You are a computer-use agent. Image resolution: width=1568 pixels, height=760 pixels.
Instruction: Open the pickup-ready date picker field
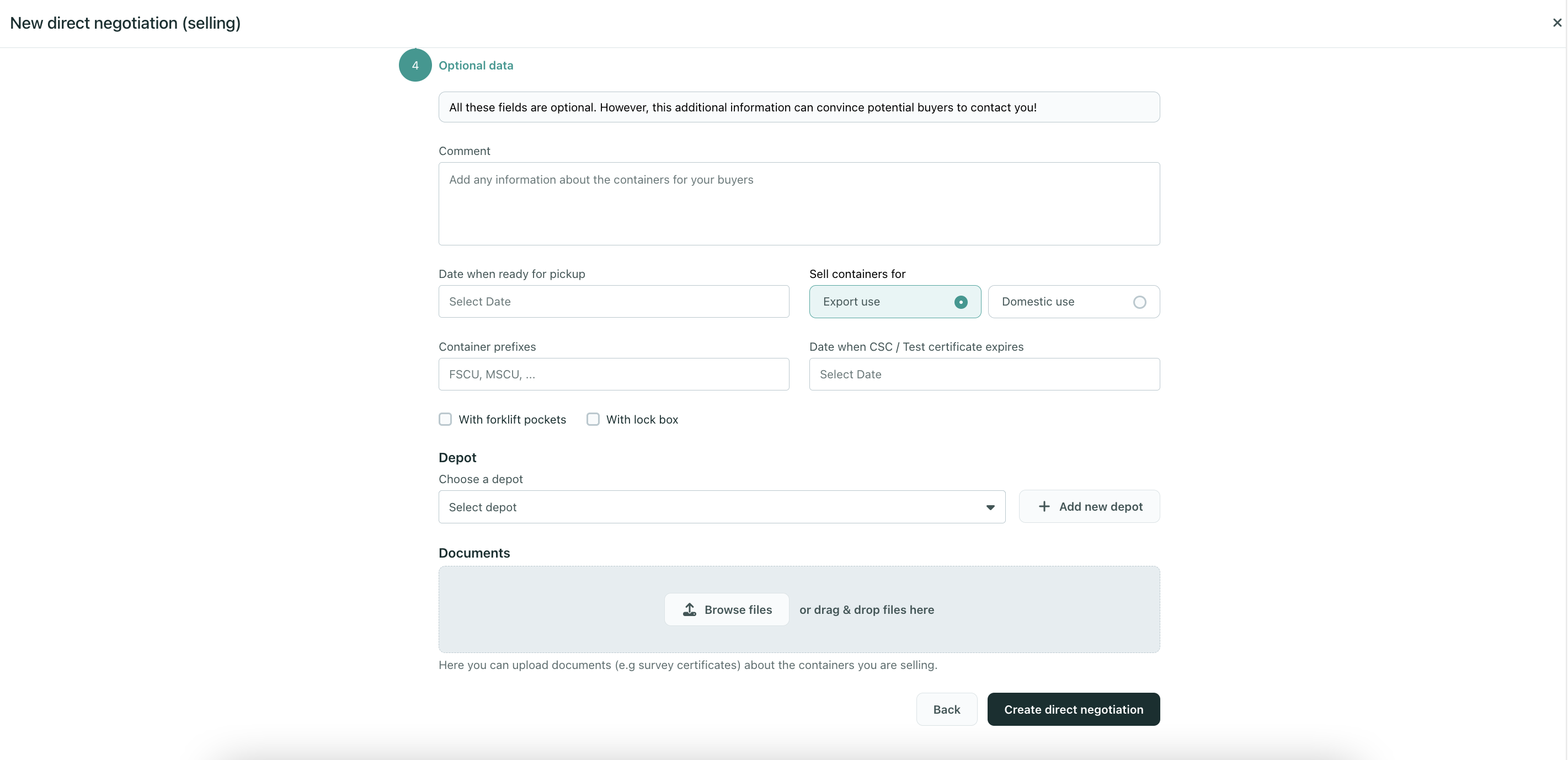614,301
